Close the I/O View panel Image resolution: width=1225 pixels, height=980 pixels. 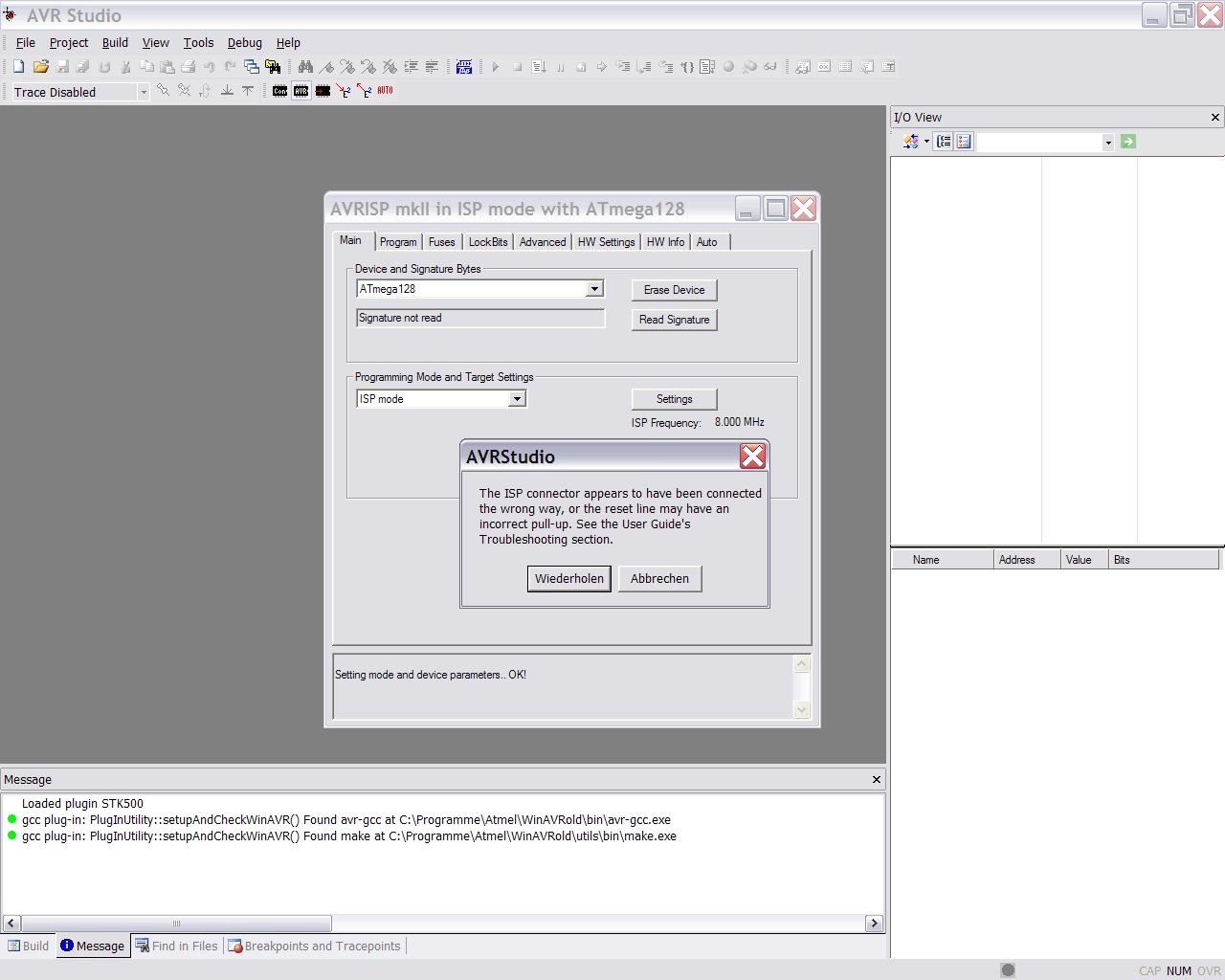pyautogui.click(x=1215, y=117)
